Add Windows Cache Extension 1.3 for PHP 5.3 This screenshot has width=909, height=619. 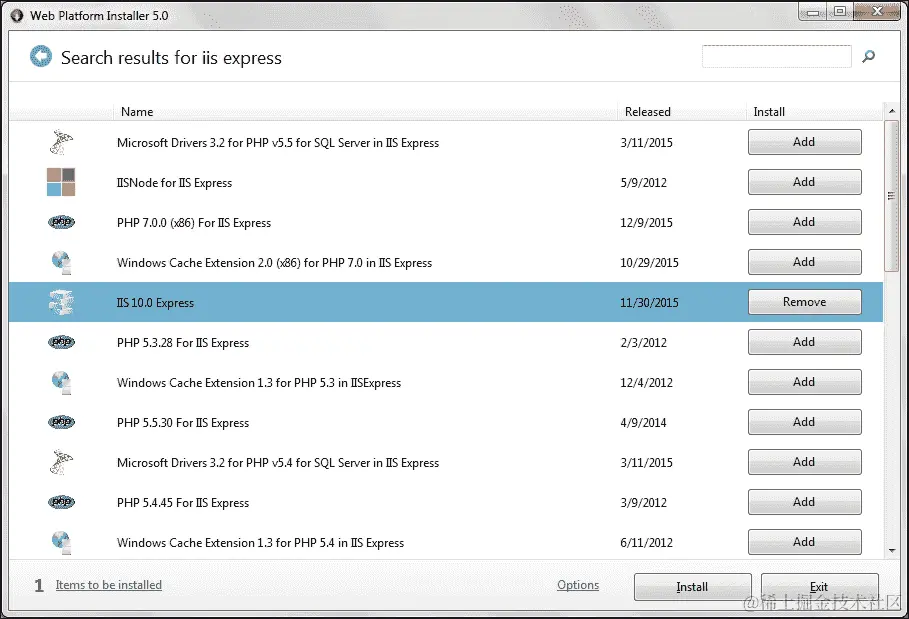tap(804, 382)
